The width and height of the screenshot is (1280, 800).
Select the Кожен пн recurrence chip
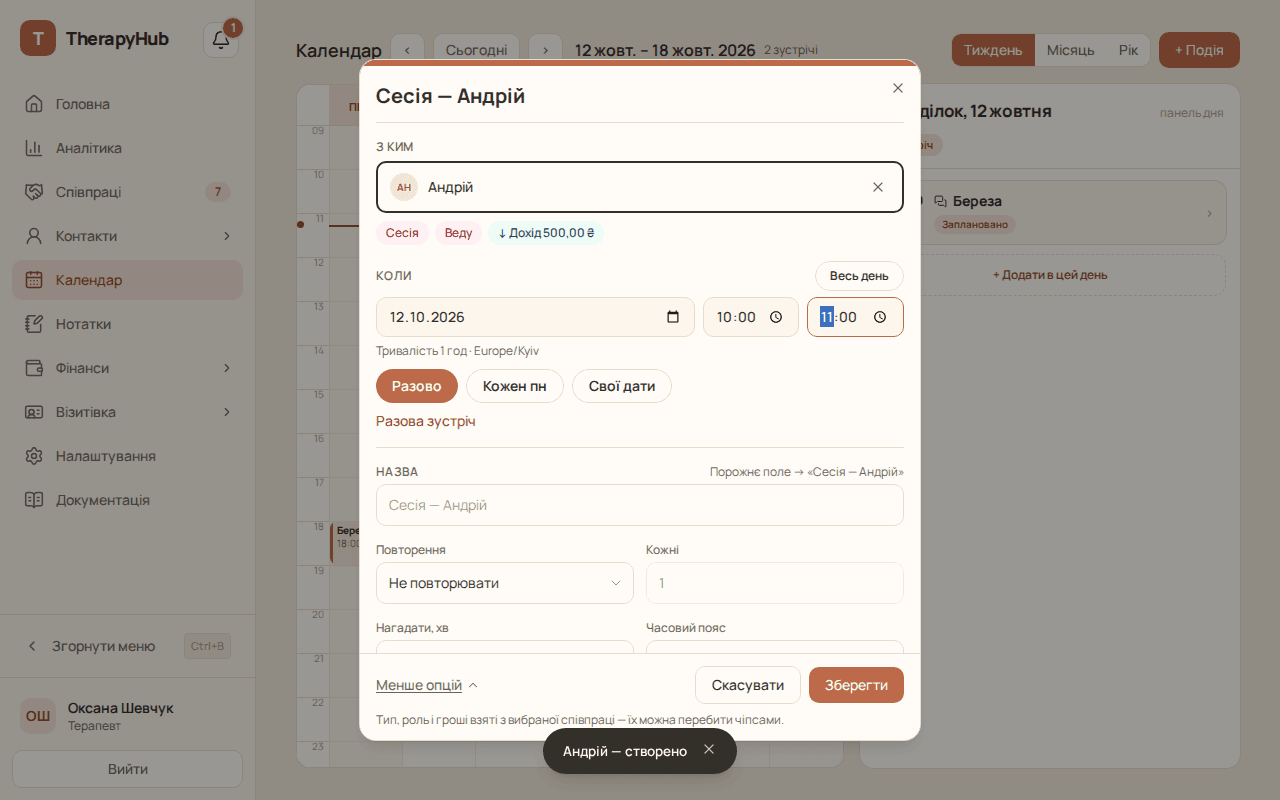click(x=515, y=386)
